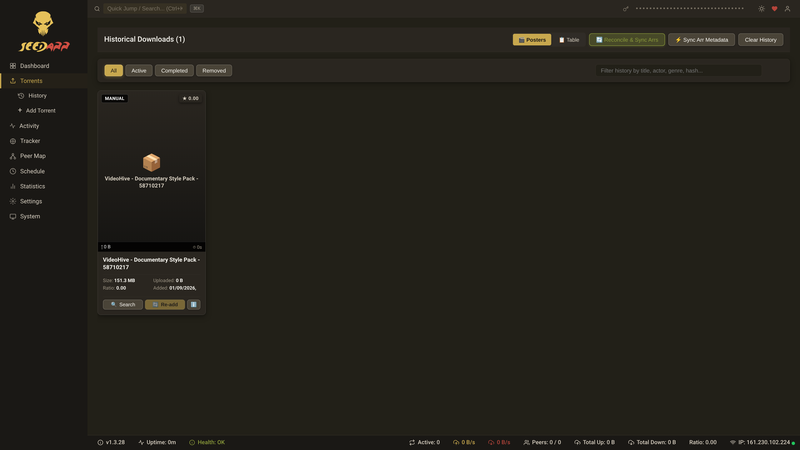Click the MANUAL badge on poster

(x=114, y=98)
